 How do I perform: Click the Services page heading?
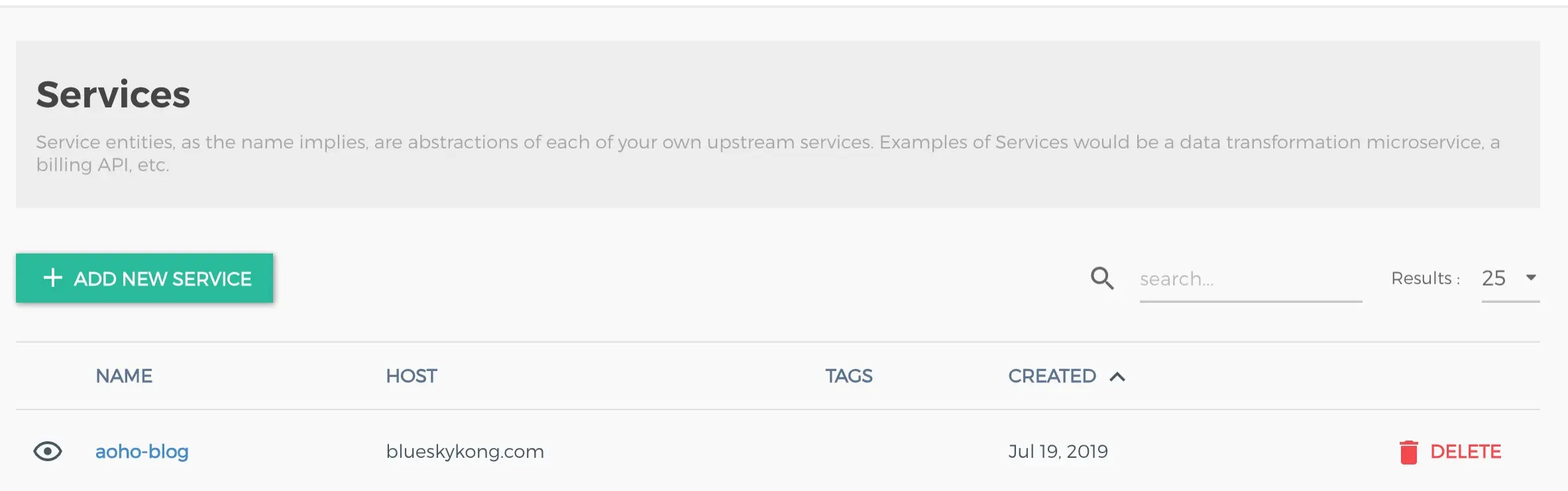pyautogui.click(x=113, y=95)
